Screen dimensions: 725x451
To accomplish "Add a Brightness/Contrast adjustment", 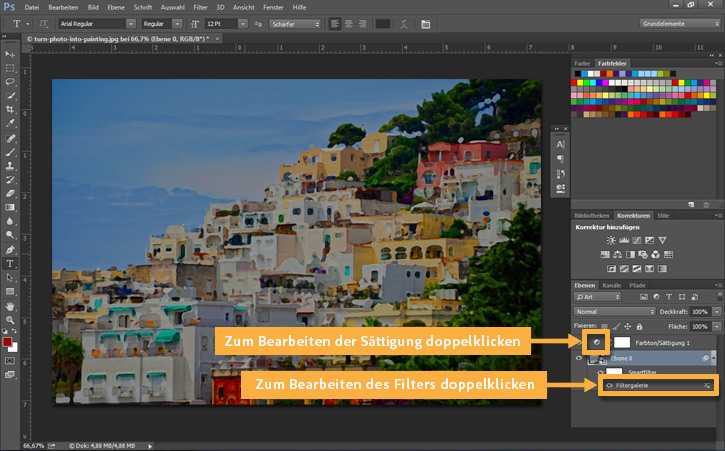I will (x=611, y=241).
